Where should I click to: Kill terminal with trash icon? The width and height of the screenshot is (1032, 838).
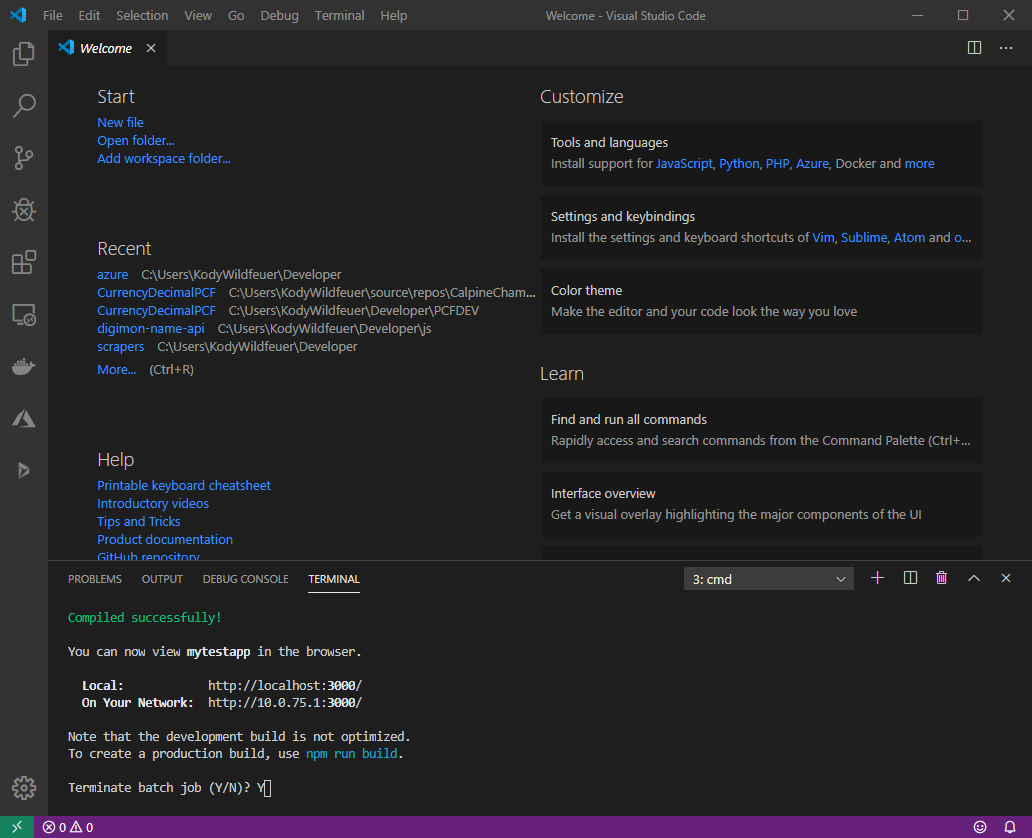coord(941,578)
